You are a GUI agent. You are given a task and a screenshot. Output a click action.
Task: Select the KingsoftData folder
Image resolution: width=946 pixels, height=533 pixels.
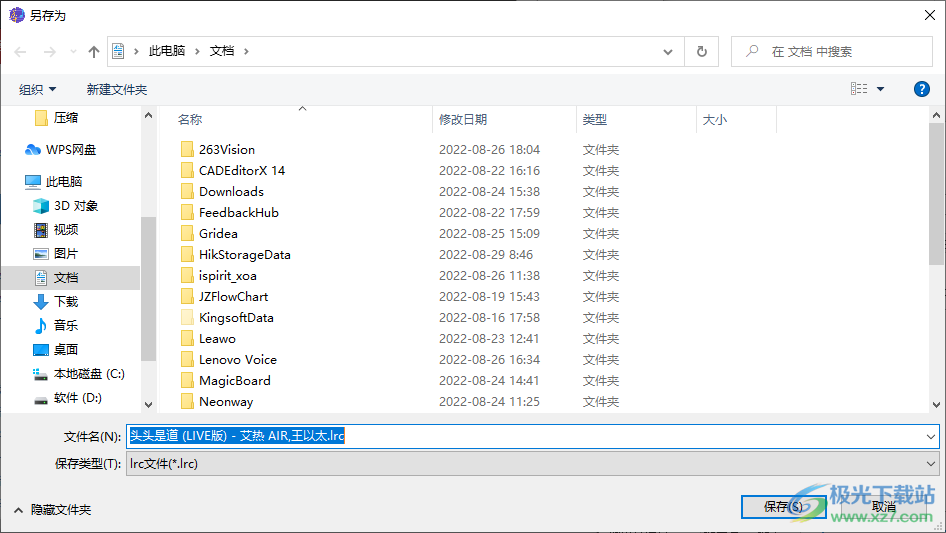236,318
